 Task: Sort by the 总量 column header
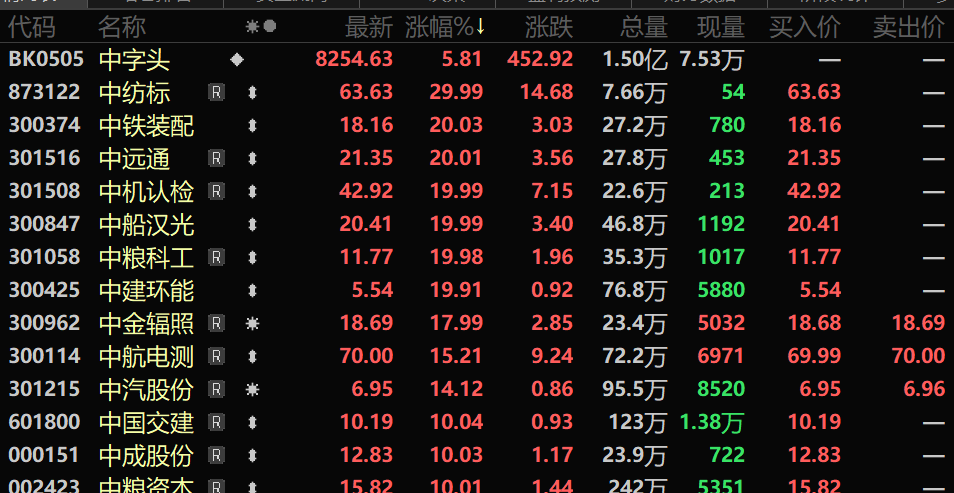644,27
